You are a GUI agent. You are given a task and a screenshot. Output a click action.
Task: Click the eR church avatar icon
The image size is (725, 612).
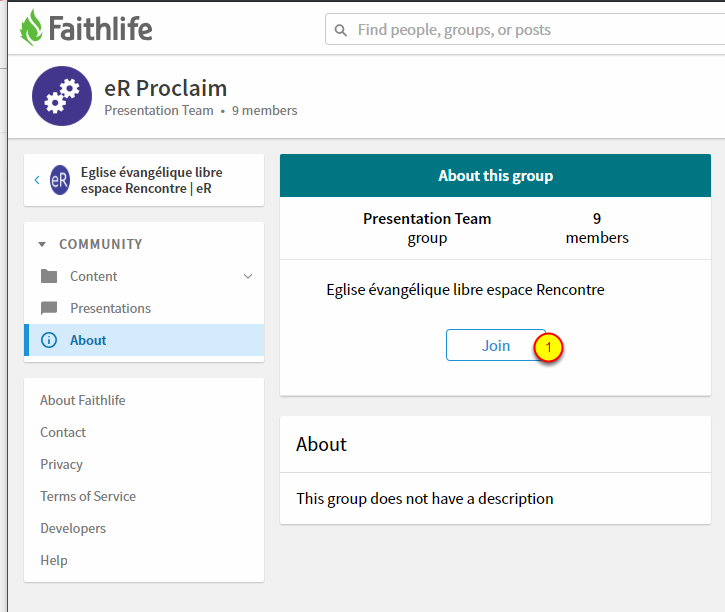(x=60, y=180)
